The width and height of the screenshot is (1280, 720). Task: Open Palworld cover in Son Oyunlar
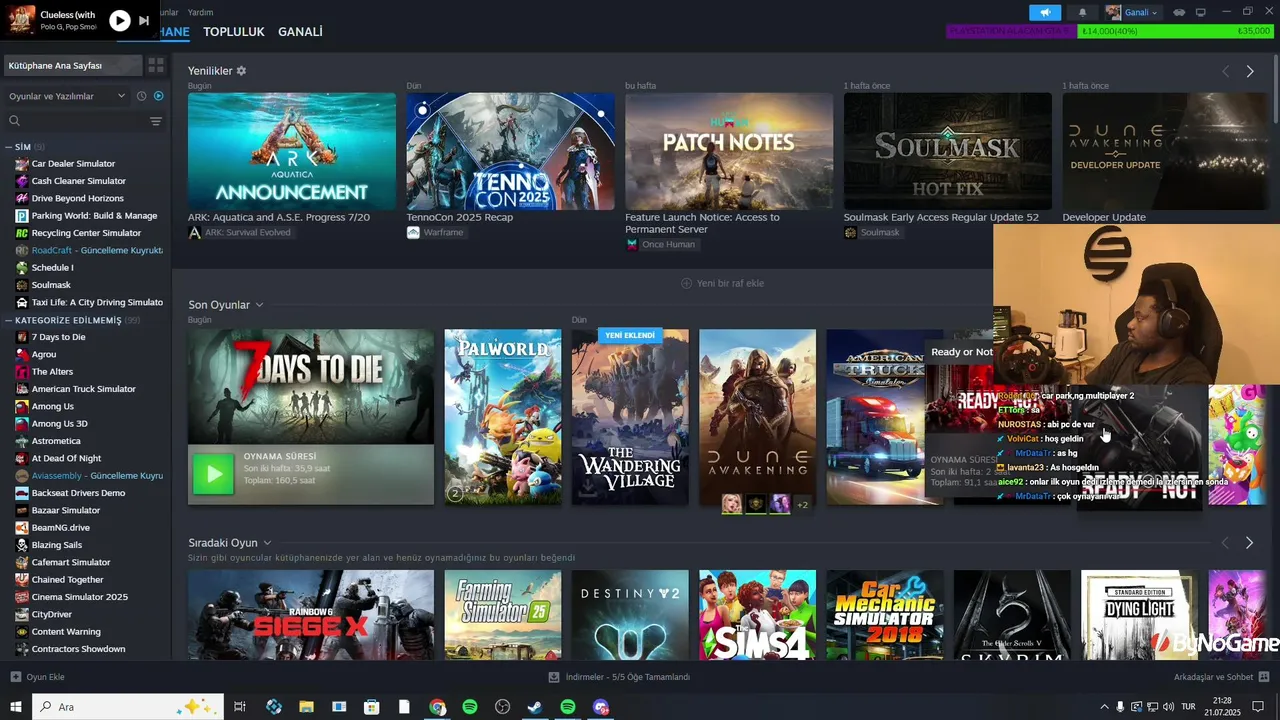point(503,417)
